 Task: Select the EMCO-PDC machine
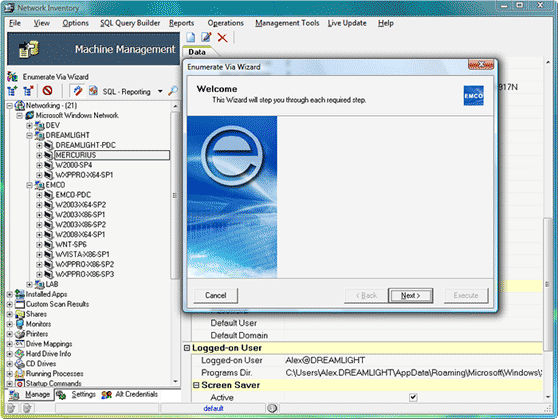click(x=73, y=195)
